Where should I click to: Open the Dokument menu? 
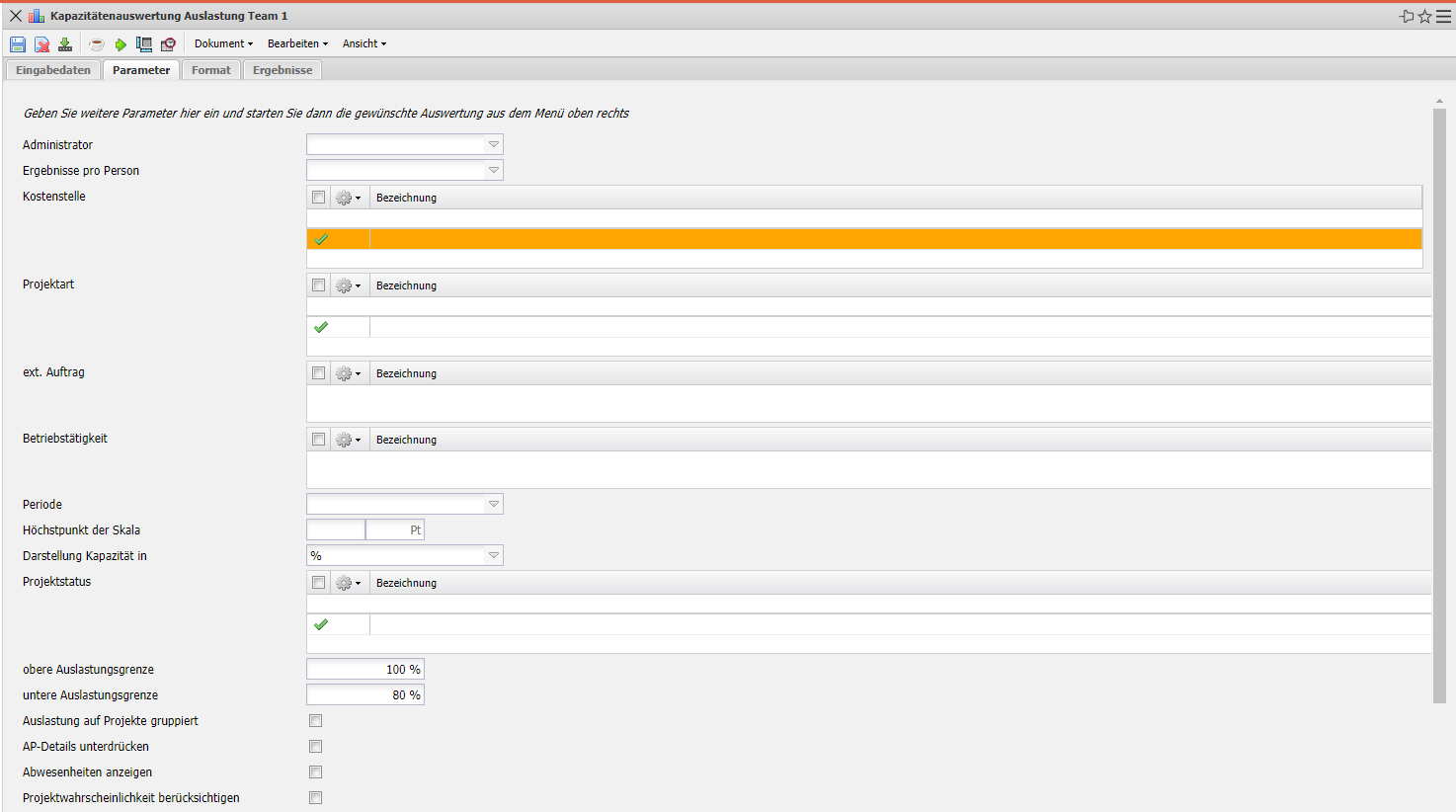223,43
